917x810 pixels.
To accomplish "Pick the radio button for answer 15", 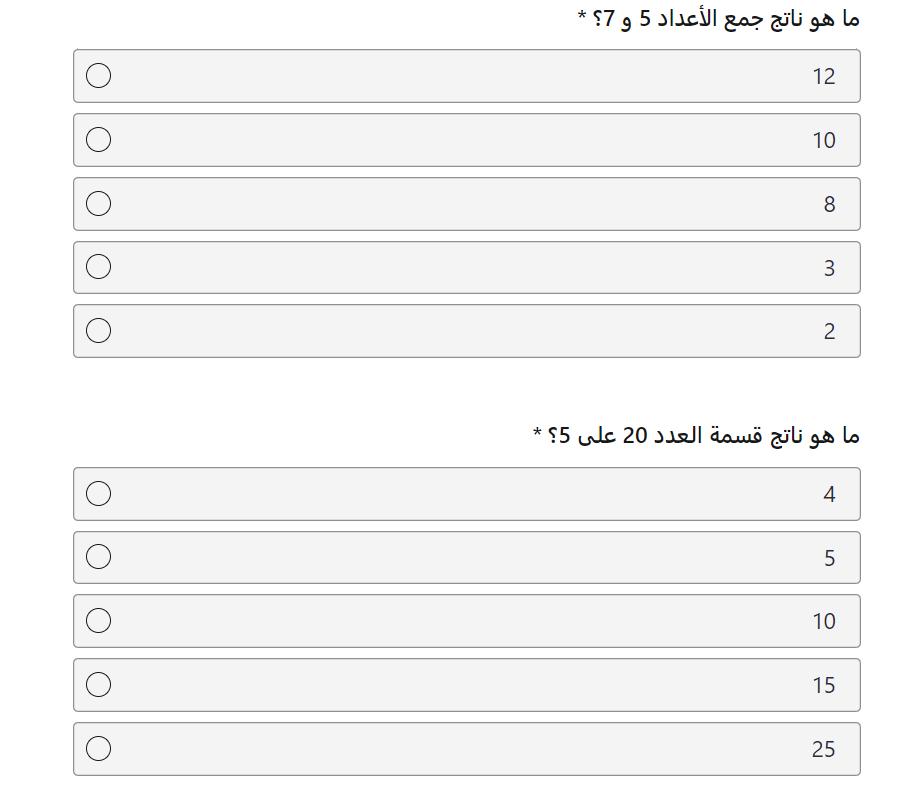I will click(x=98, y=684).
